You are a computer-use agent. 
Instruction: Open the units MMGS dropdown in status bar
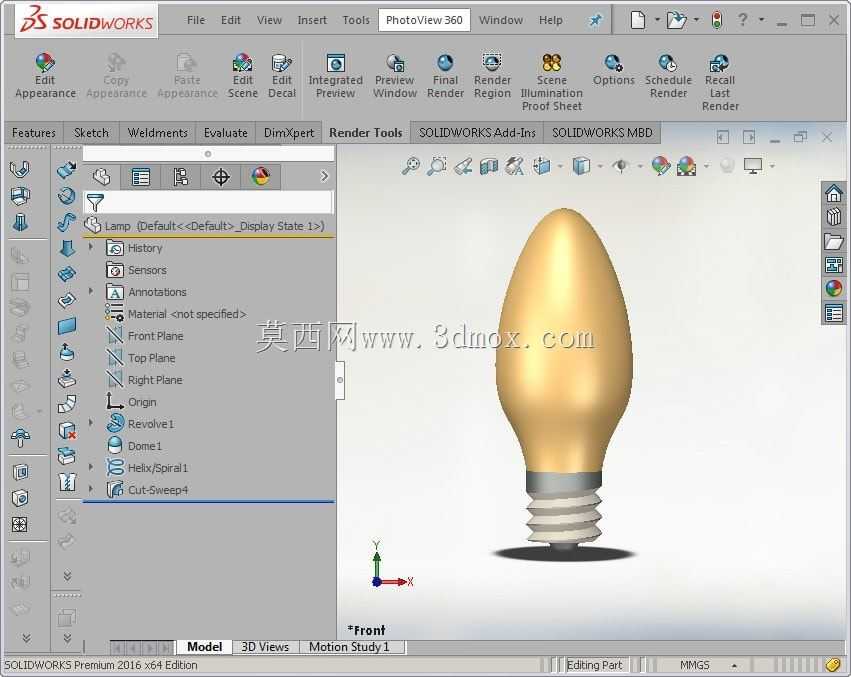pyautogui.click(x=734, y=665)
